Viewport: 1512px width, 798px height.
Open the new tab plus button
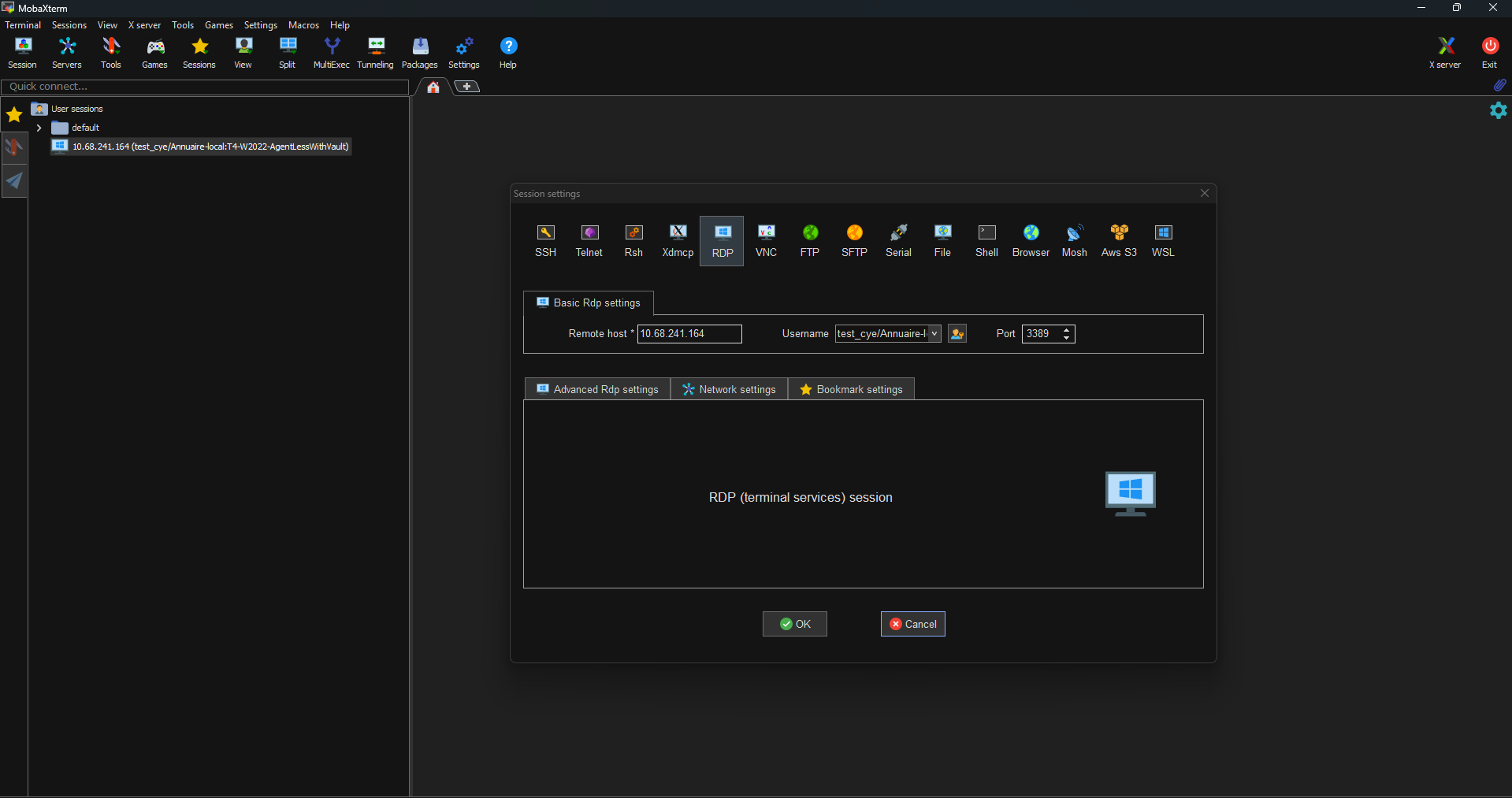point(467,87)
